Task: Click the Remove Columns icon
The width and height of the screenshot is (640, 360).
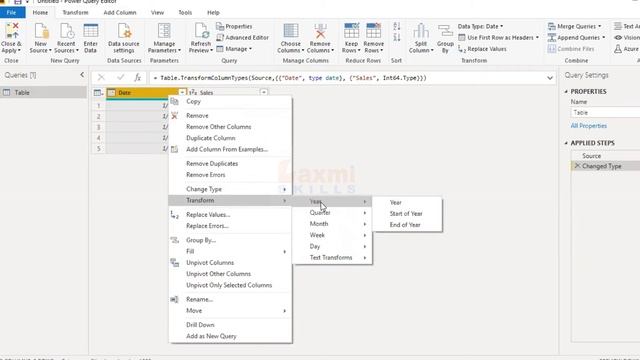Action: (x=320, y=32)
